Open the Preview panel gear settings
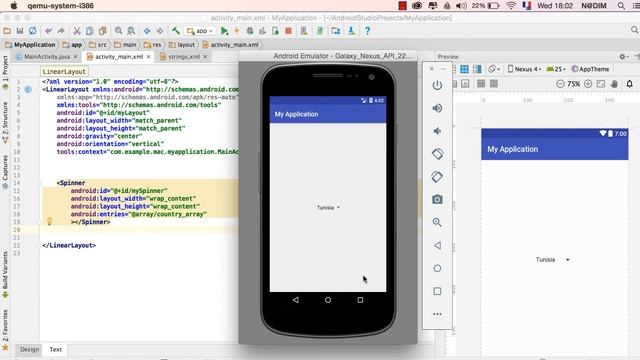Screen dimensions: 640x360 623,57
